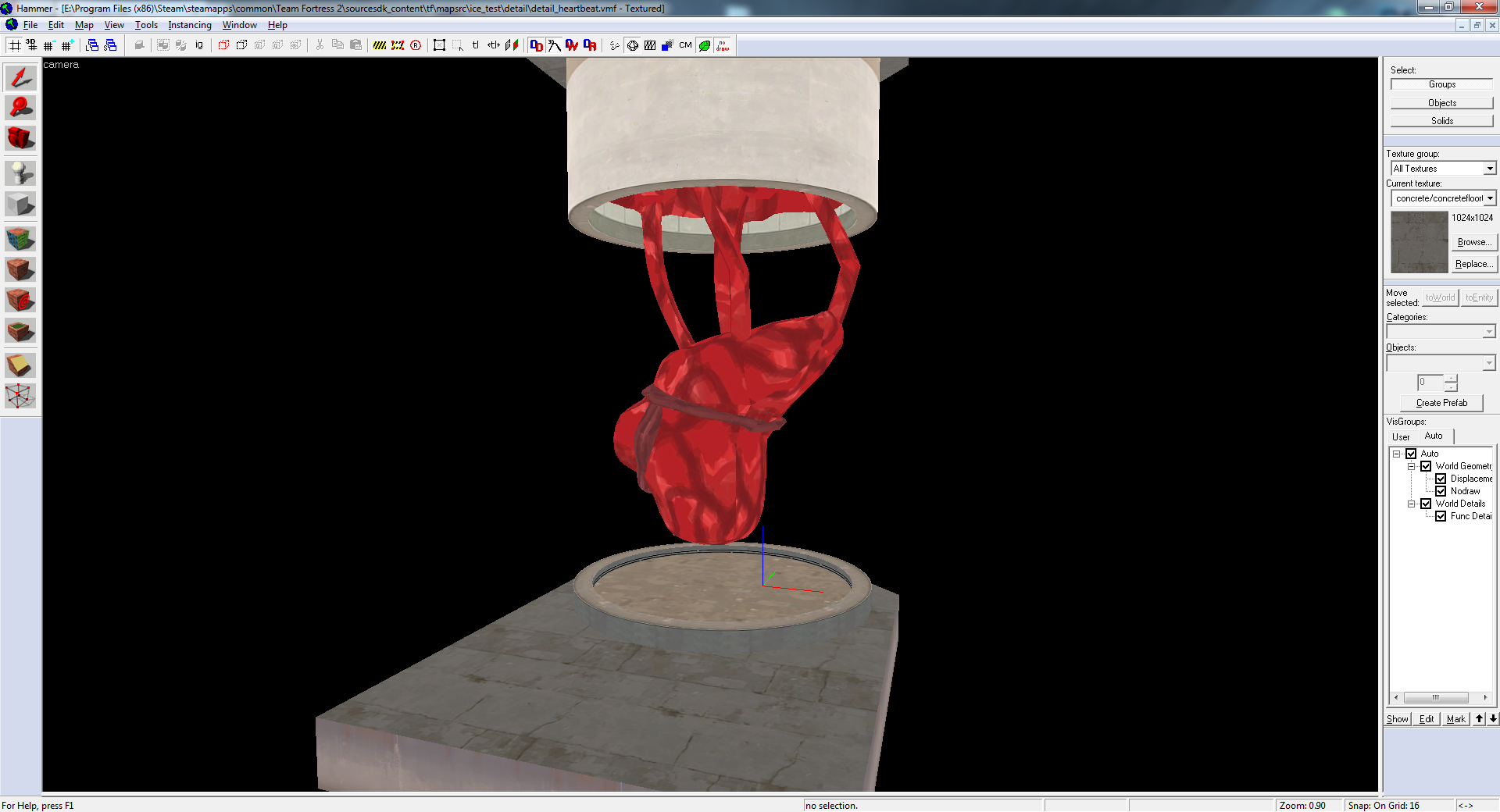The width and height of the screenshot is (1500, 812).
Task: Click the Groups select button
Action: (1442, 84)
